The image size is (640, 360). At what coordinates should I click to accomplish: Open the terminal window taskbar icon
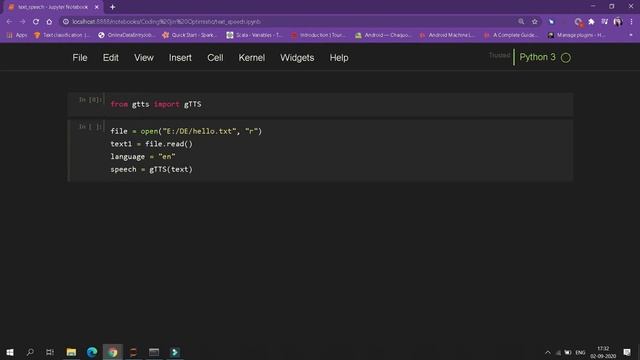pos(154,352)
